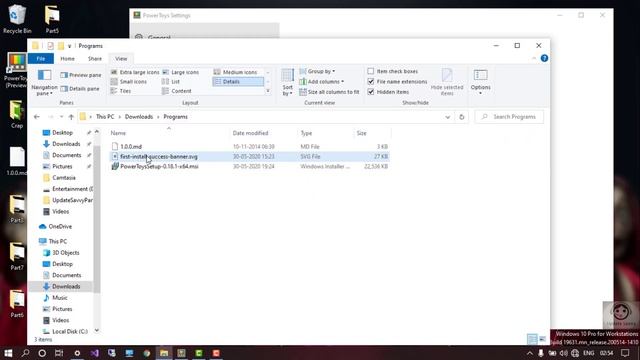Image resolution: width=640 pixels, height=360 pixels.
Task: Open OneDrive in navigation pane
Action: 60,227
